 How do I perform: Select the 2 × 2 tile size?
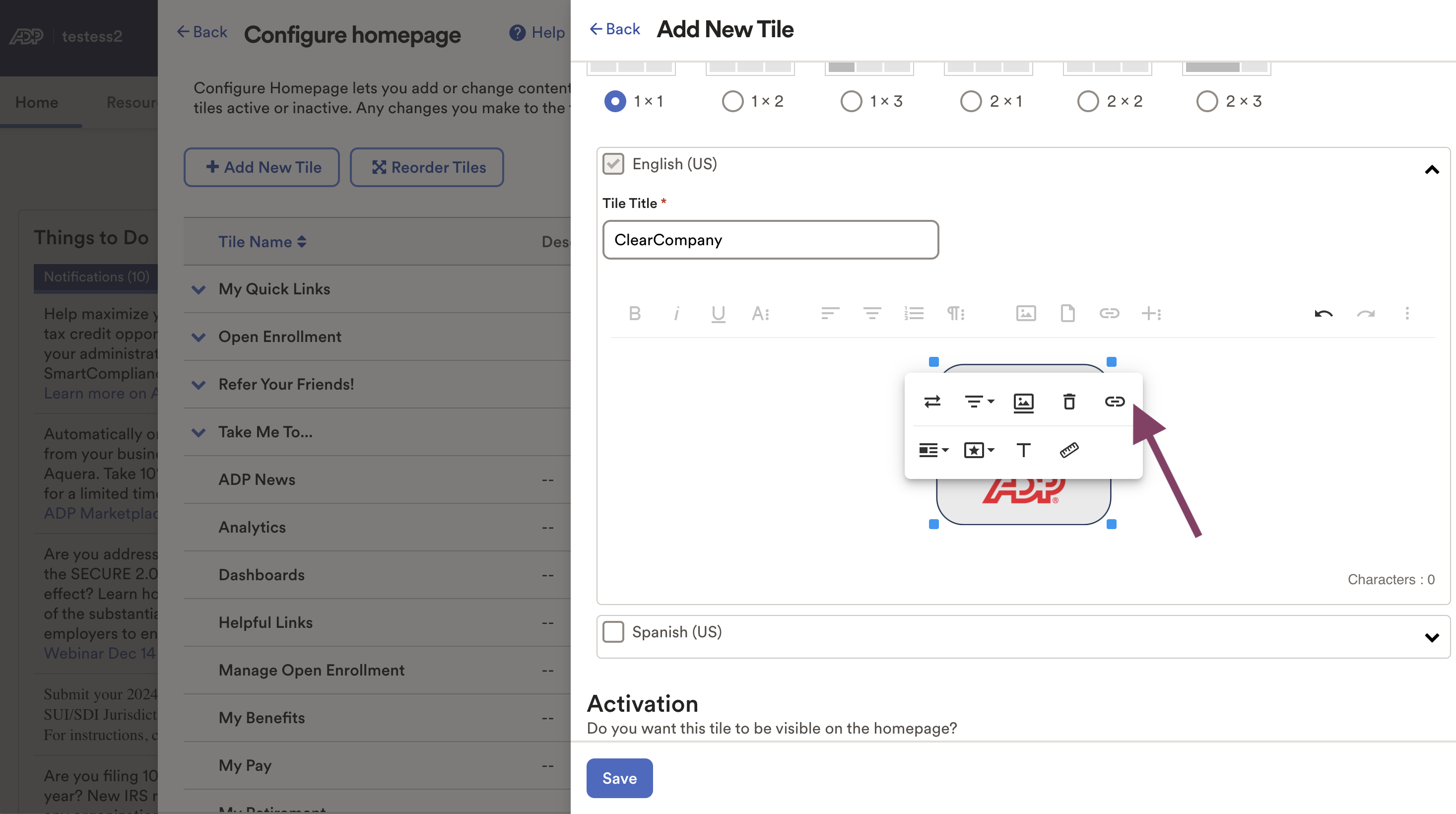(x=1088, y=101)
